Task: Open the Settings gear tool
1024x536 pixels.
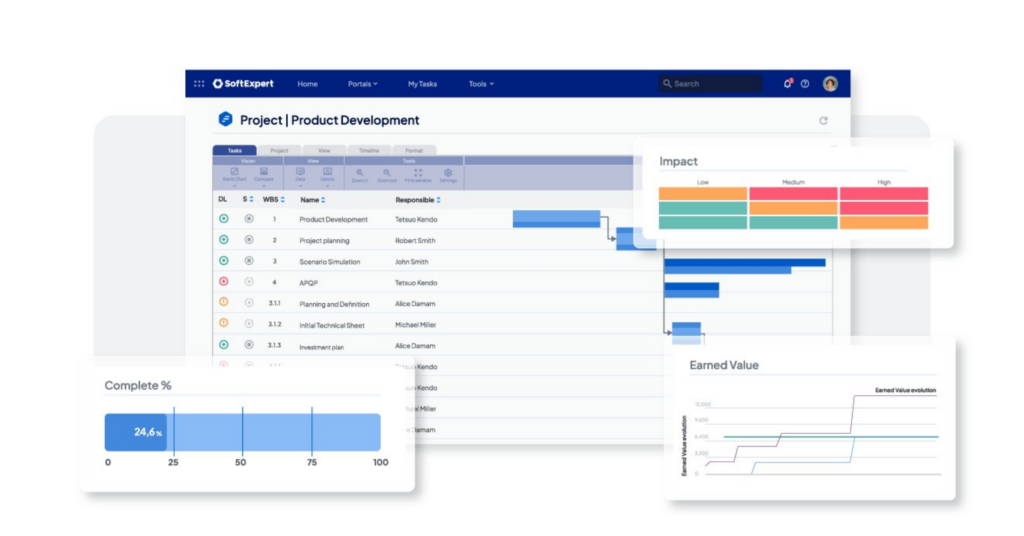Action: click(448, 175)
